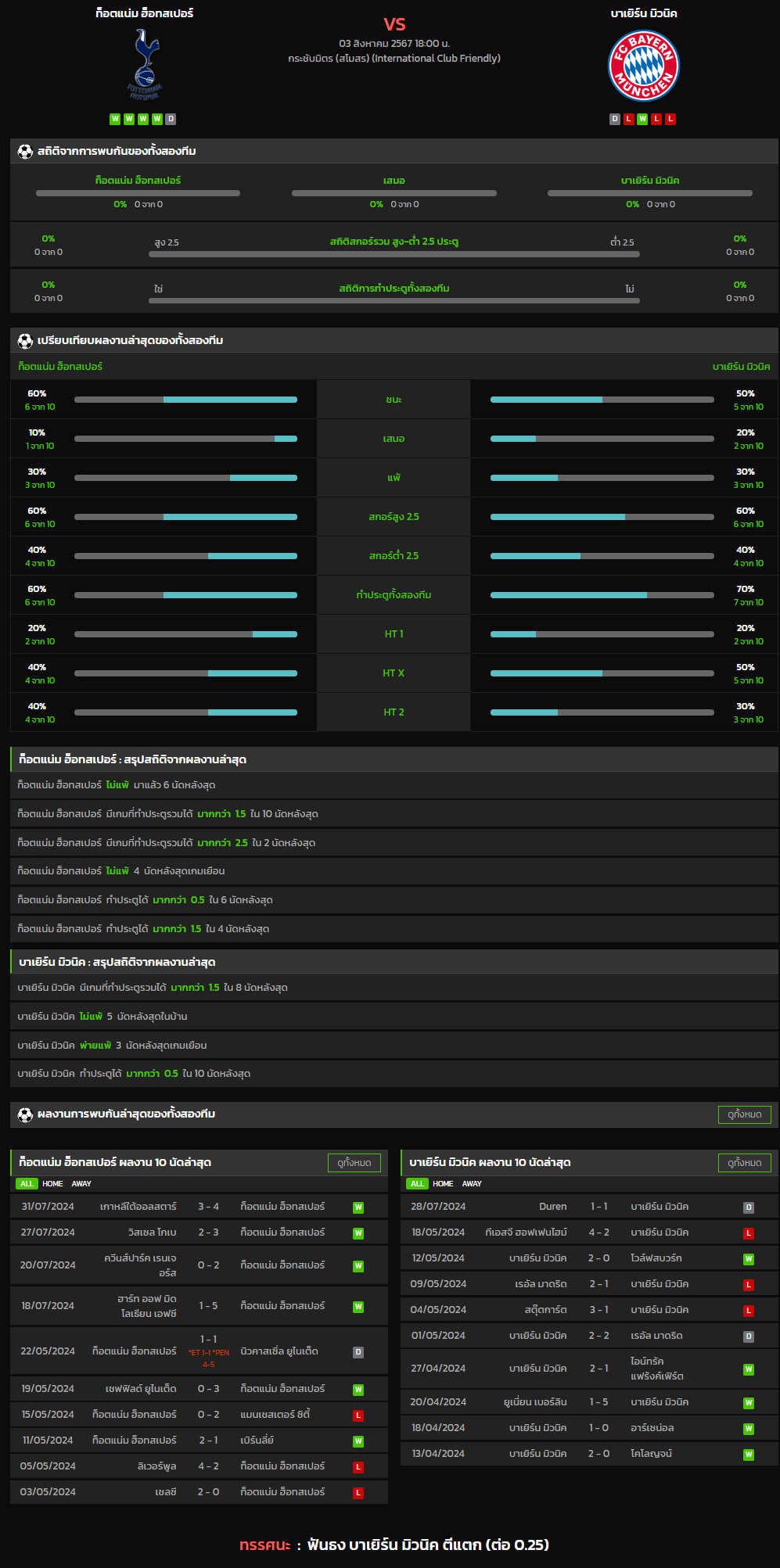Viewport: 780px width, 1568px height.
Task: Click the opponent name อาร์เซน่อล on 18/04/2024 row
Action: tap(652, 1428)
